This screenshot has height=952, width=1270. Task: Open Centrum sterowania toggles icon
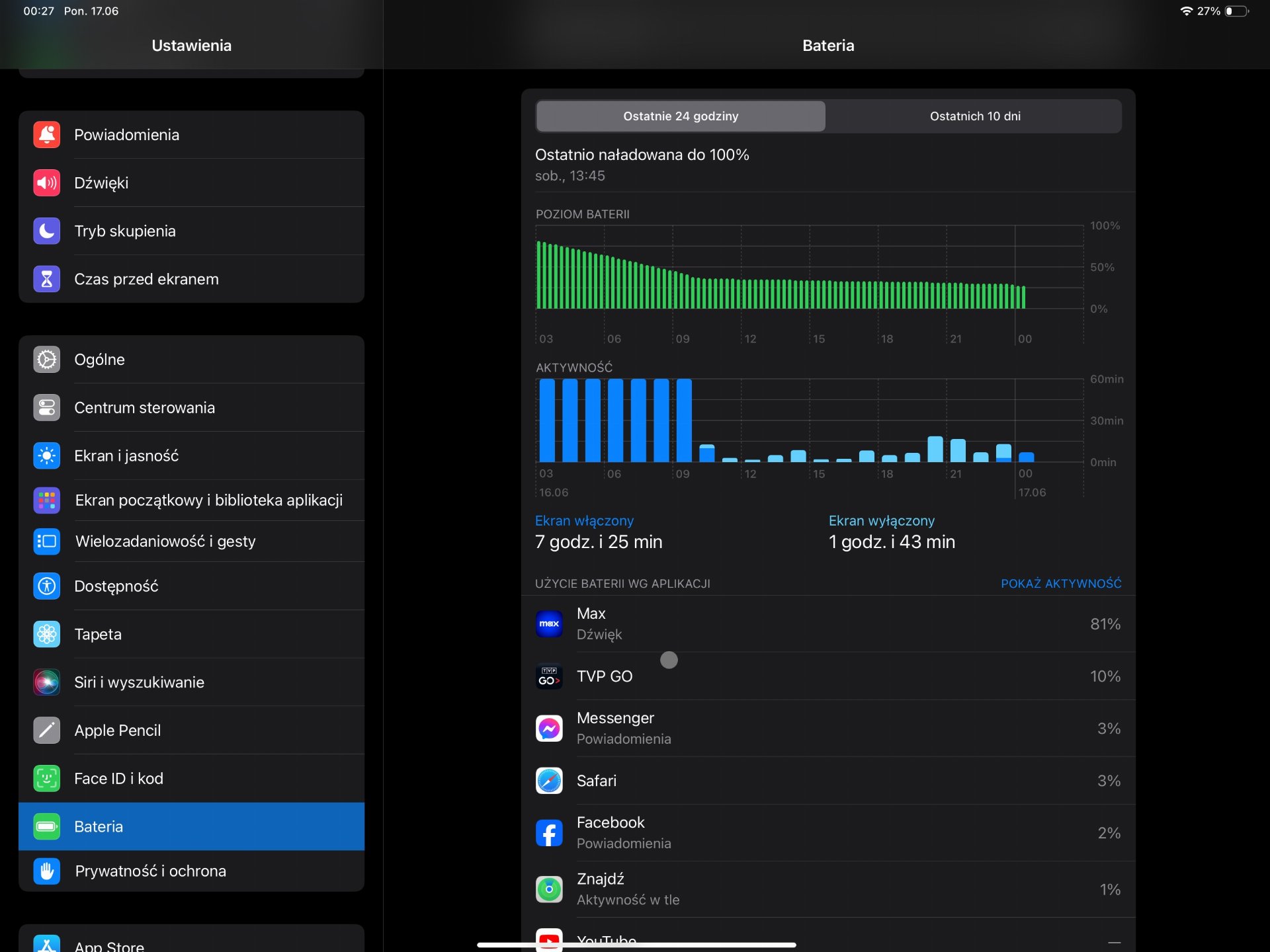pyautogui.click(x=46, y=408)
